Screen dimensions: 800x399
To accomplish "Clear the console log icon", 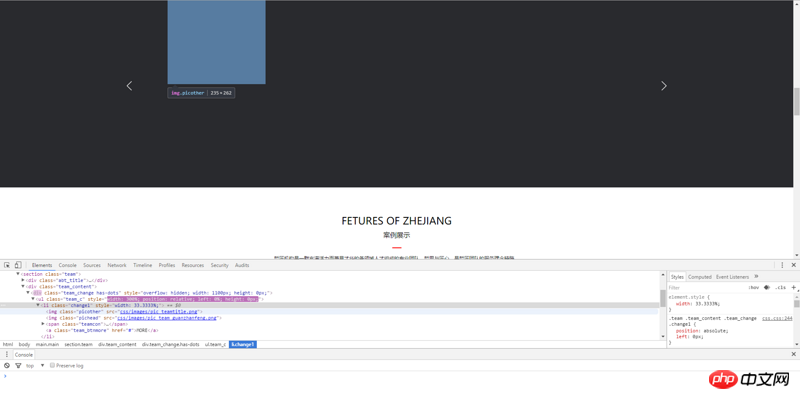I will click(x=7, y=365).
